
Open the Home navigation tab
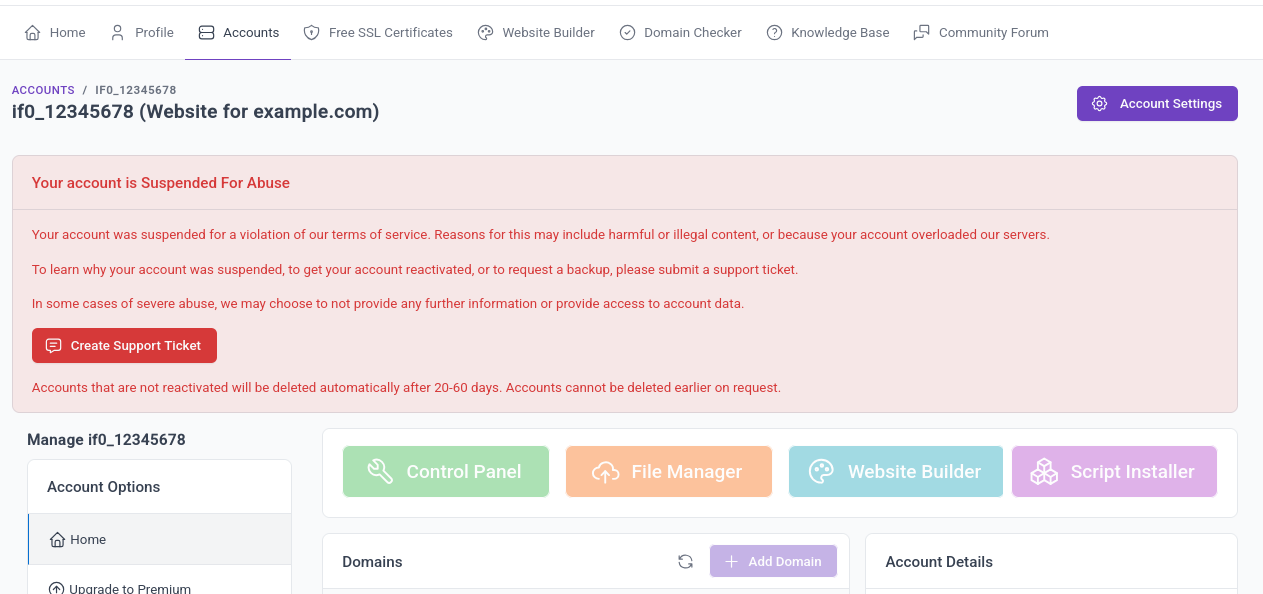click(x=55, y=33)
